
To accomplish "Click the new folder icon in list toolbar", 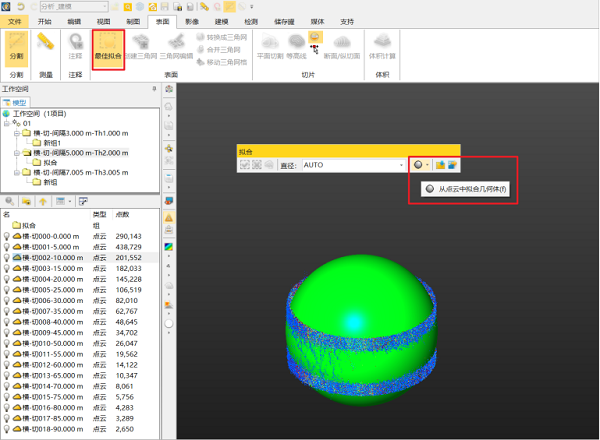I will (26, 201).
